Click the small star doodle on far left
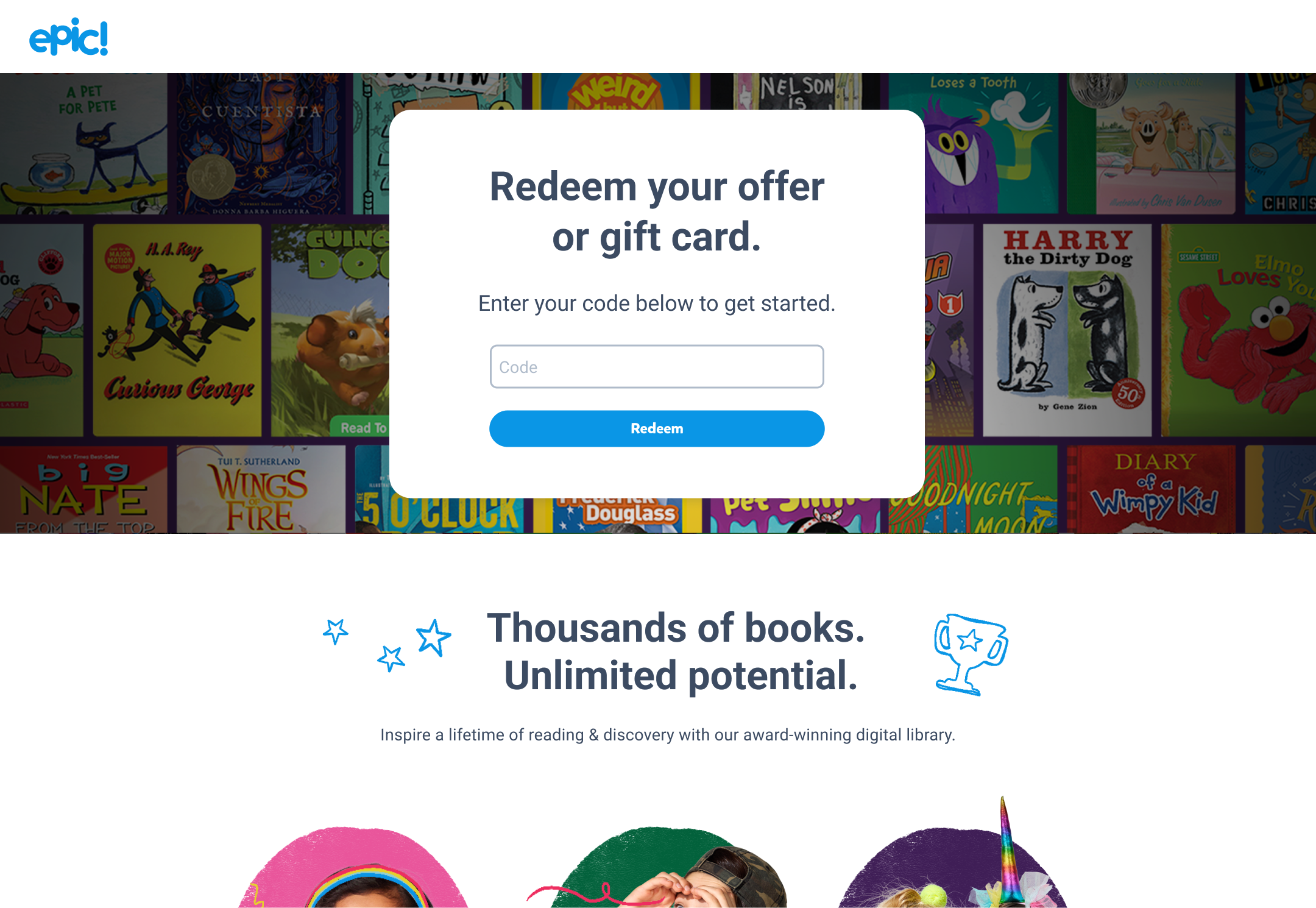This screenshot has width=1316, height=908. 336,631
